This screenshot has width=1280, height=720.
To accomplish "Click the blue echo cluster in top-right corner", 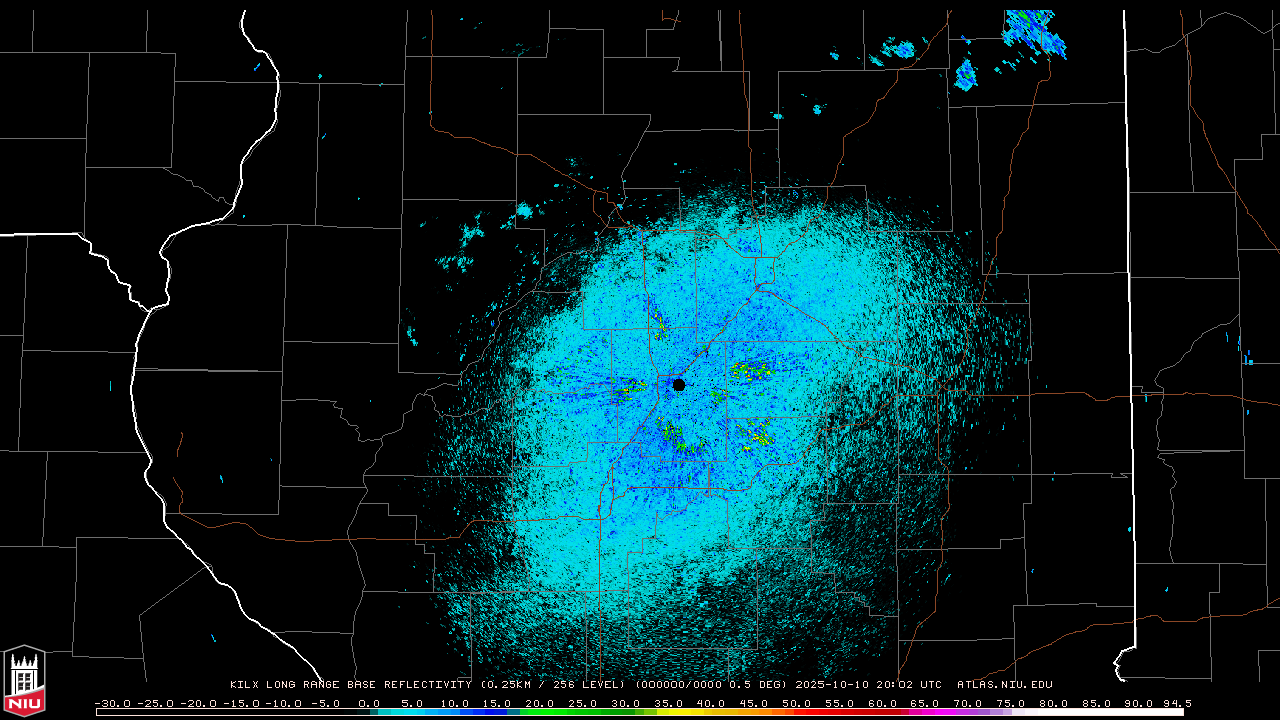I will [x=1034, y=32].
